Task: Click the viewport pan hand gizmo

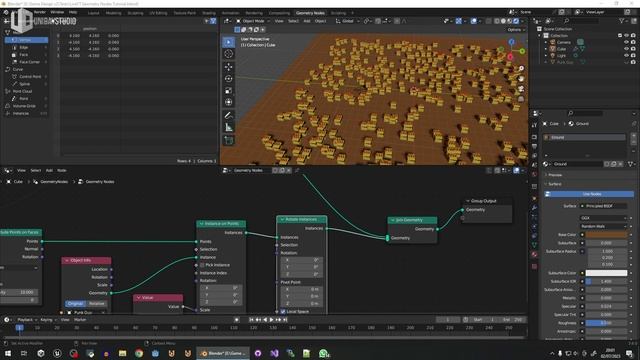Action: (x=521, y=79)
